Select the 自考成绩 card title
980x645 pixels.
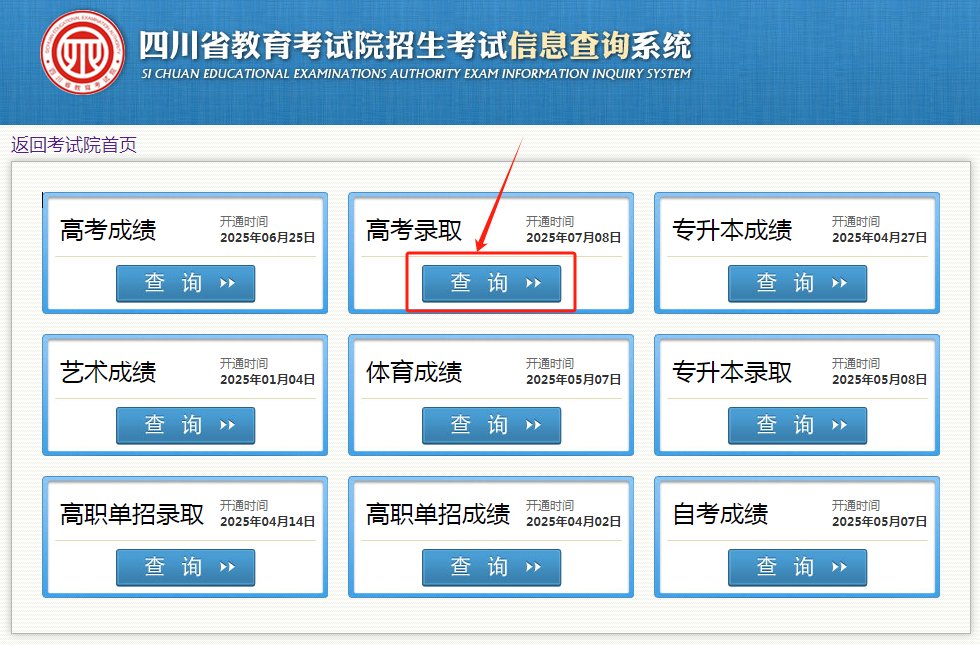[720, 514]
